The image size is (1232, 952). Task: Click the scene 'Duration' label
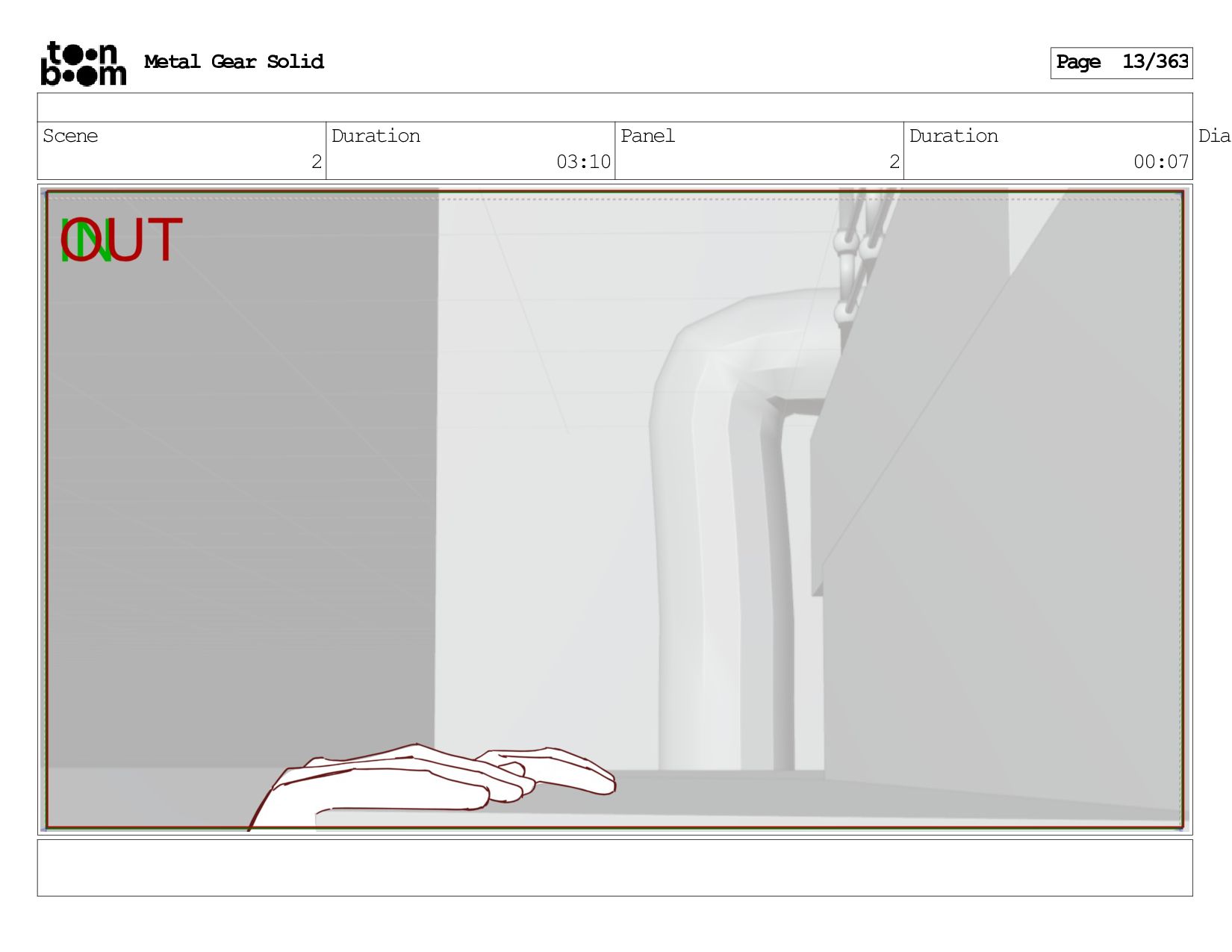(x=376, y=136)
